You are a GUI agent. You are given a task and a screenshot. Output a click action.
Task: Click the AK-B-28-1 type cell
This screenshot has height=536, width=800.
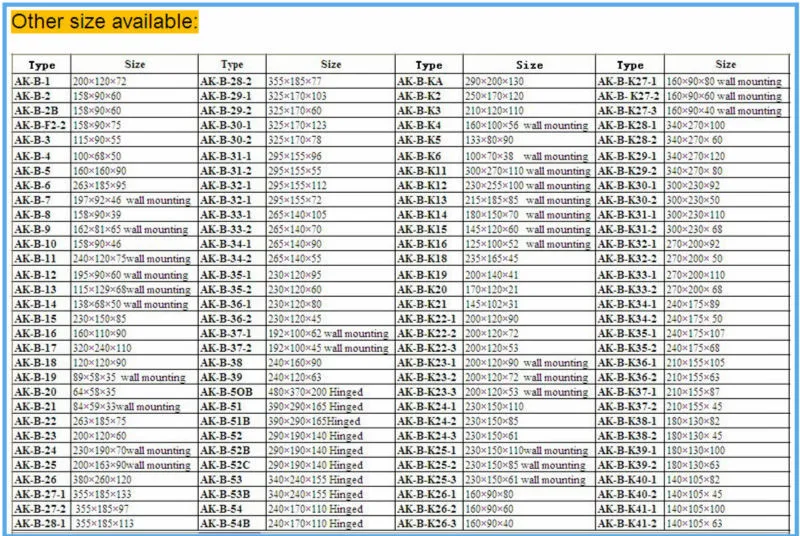click(40, 524)
